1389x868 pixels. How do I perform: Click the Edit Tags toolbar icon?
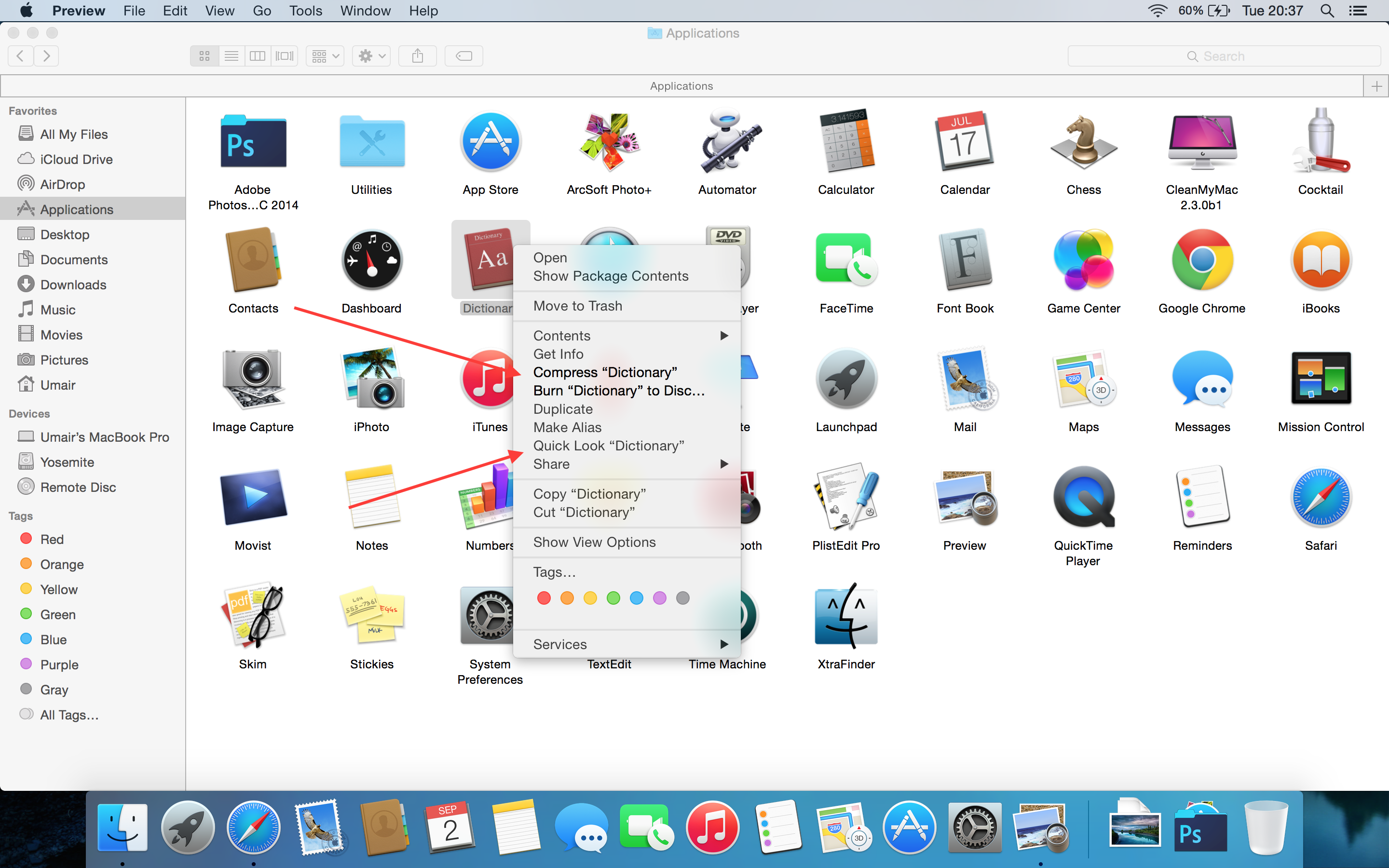(464, 55)
